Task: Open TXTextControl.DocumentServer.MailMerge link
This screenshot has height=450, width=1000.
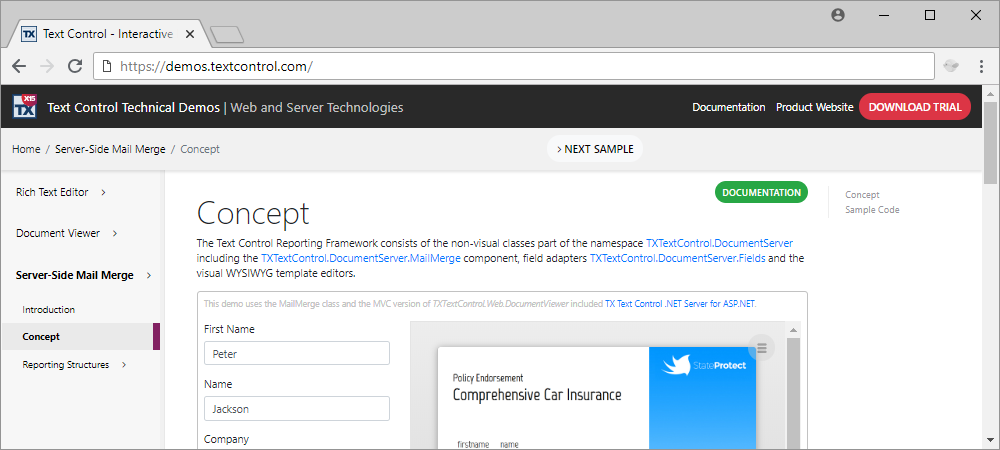Action: coord(360,258)
